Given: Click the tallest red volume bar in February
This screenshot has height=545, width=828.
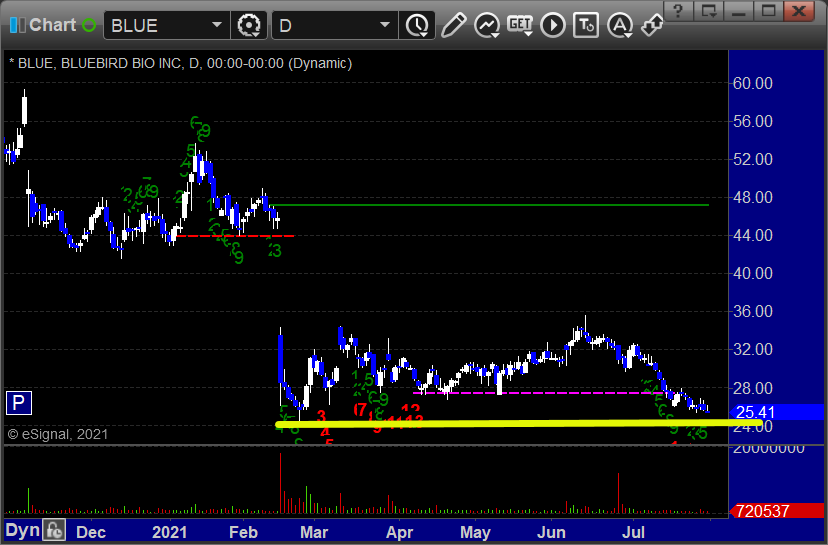Looking at the screenshot, I should click(x=280, y=483).
